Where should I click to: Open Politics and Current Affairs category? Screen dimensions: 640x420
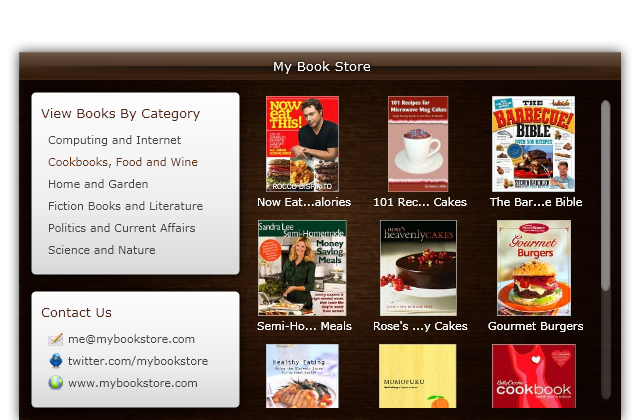coord(122,228)
